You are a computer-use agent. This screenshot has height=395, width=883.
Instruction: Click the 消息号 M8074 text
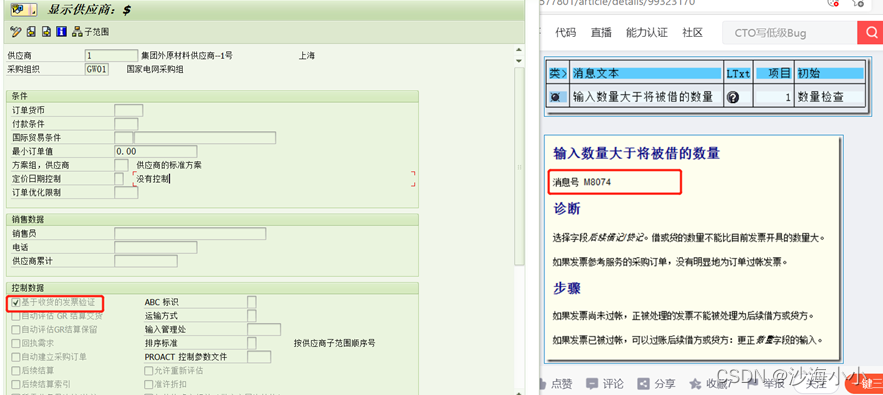[x=582, y=182]
